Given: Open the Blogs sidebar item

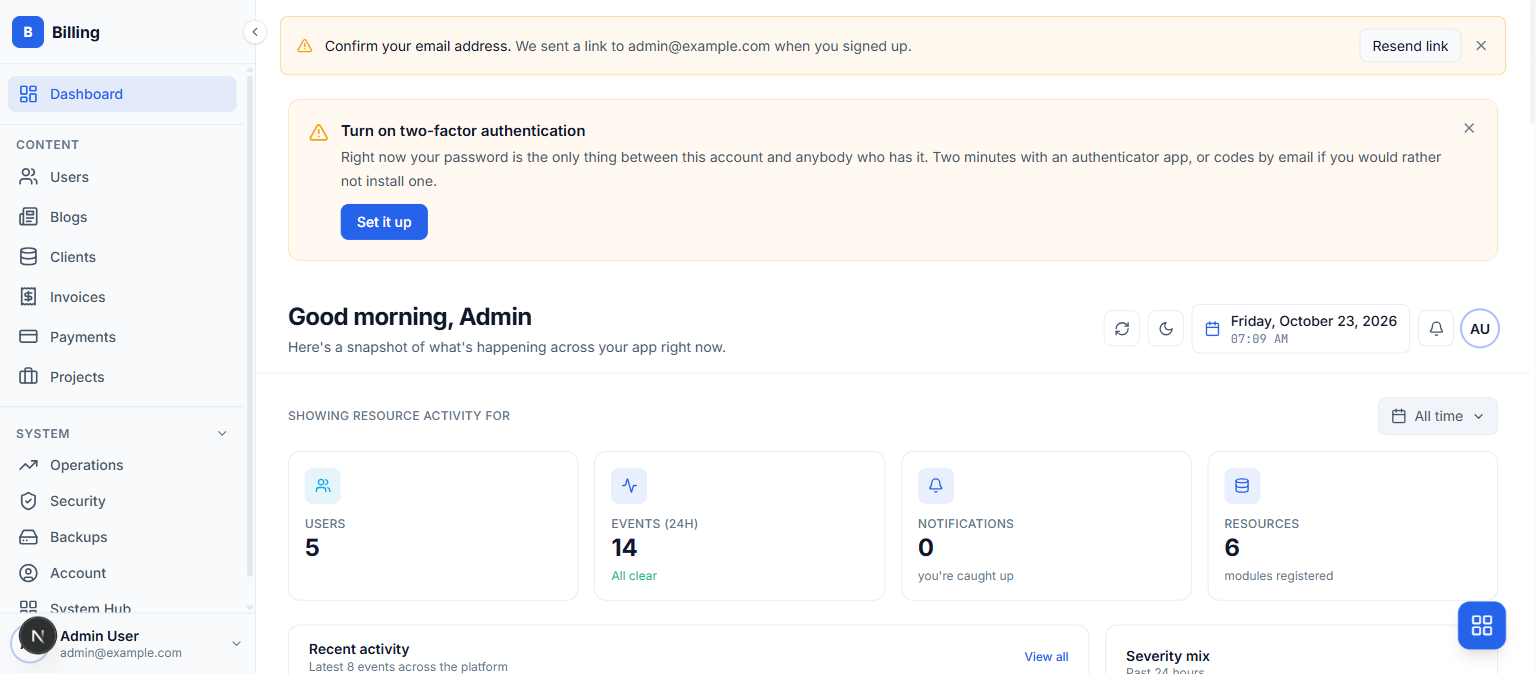Looking at the screenshot, I should click(x=122, y=217).
